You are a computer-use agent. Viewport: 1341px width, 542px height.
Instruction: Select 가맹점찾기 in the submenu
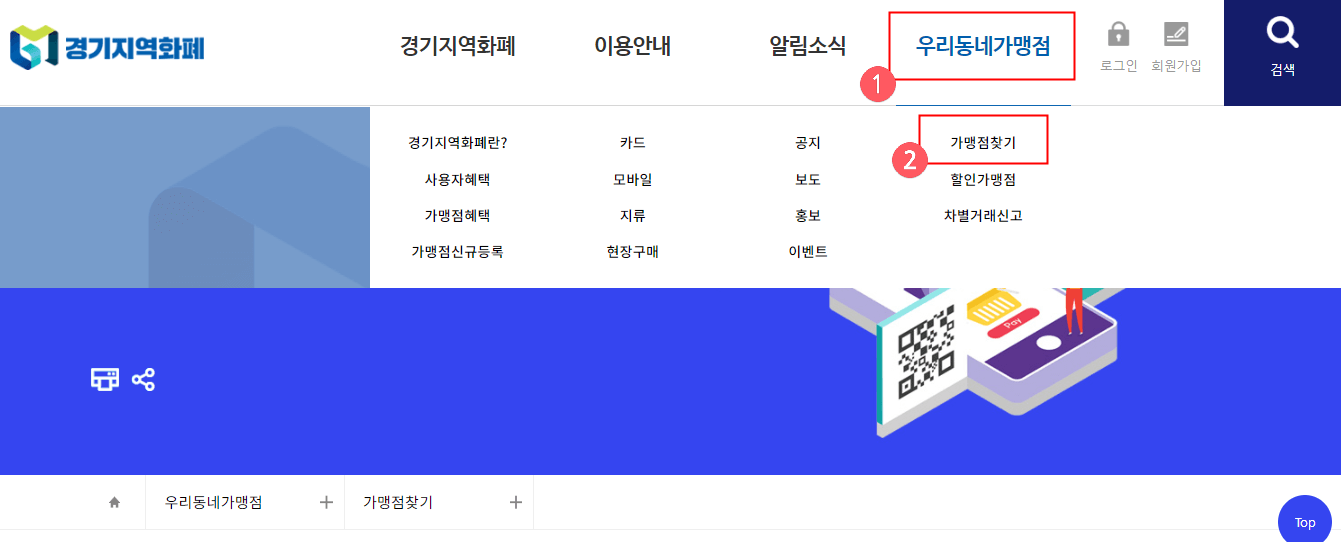click(983, 143)
